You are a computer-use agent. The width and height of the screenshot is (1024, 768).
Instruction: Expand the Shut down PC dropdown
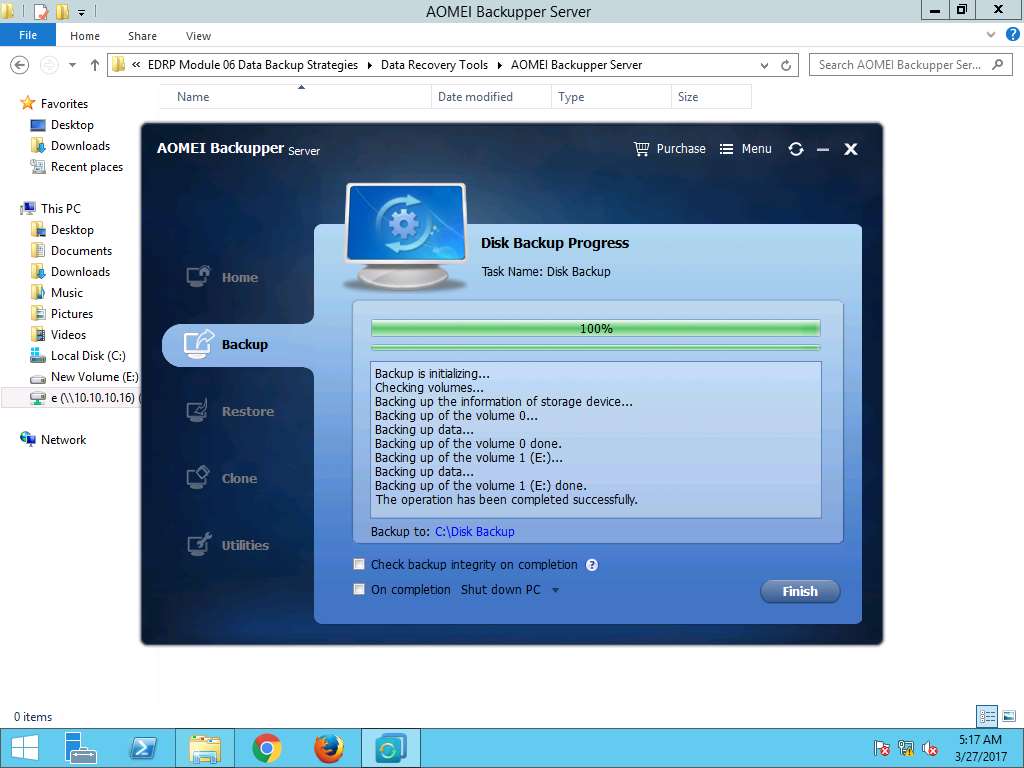pos(555,590)
